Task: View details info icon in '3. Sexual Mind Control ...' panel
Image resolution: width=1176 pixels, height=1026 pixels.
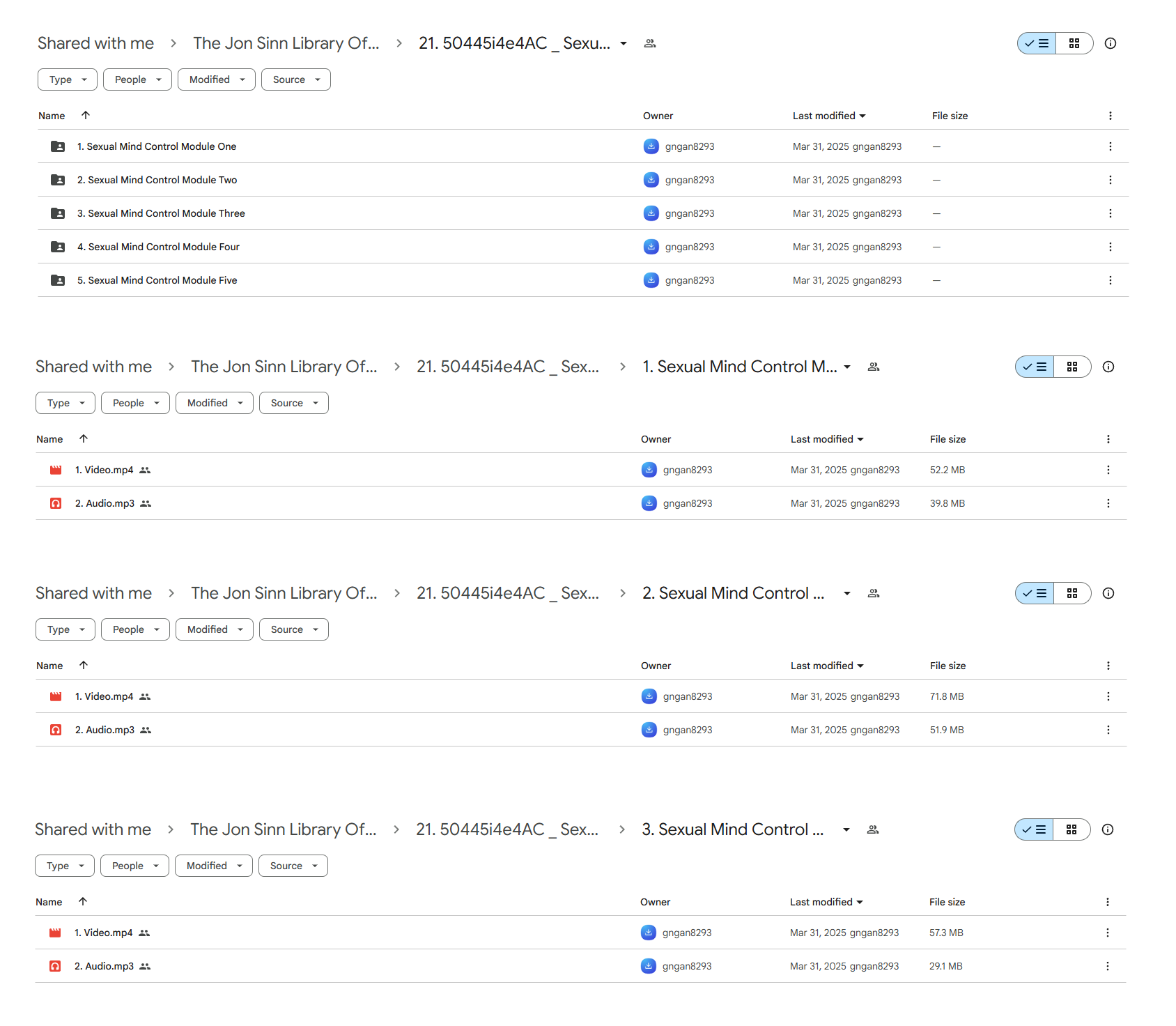Action: [1108, 829]
